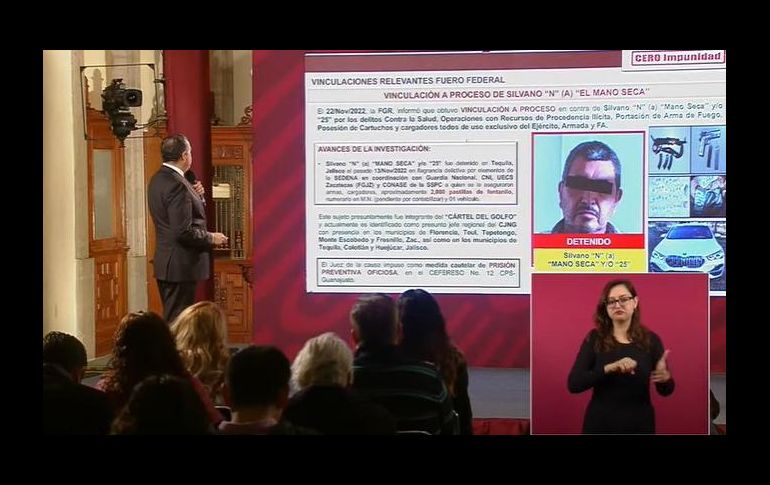
Task: Click the heading 'VINCULACIONES RELEVANTES FUERO FEDERAL'
Action: pyautogui.click(x=408, y=80)
